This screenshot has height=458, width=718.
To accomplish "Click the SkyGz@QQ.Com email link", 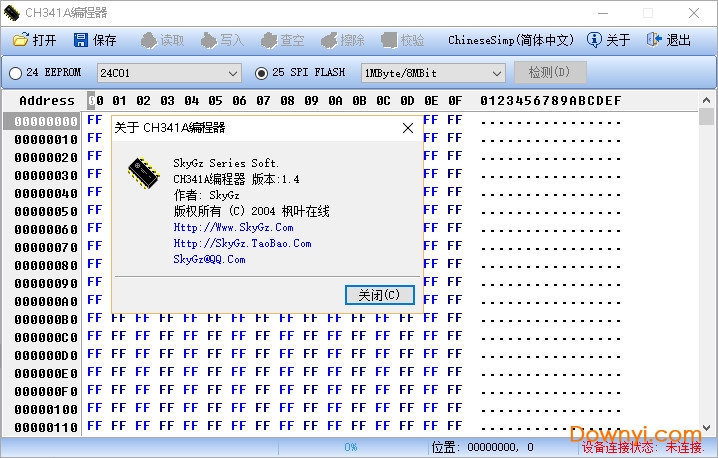I will (209, 259).
